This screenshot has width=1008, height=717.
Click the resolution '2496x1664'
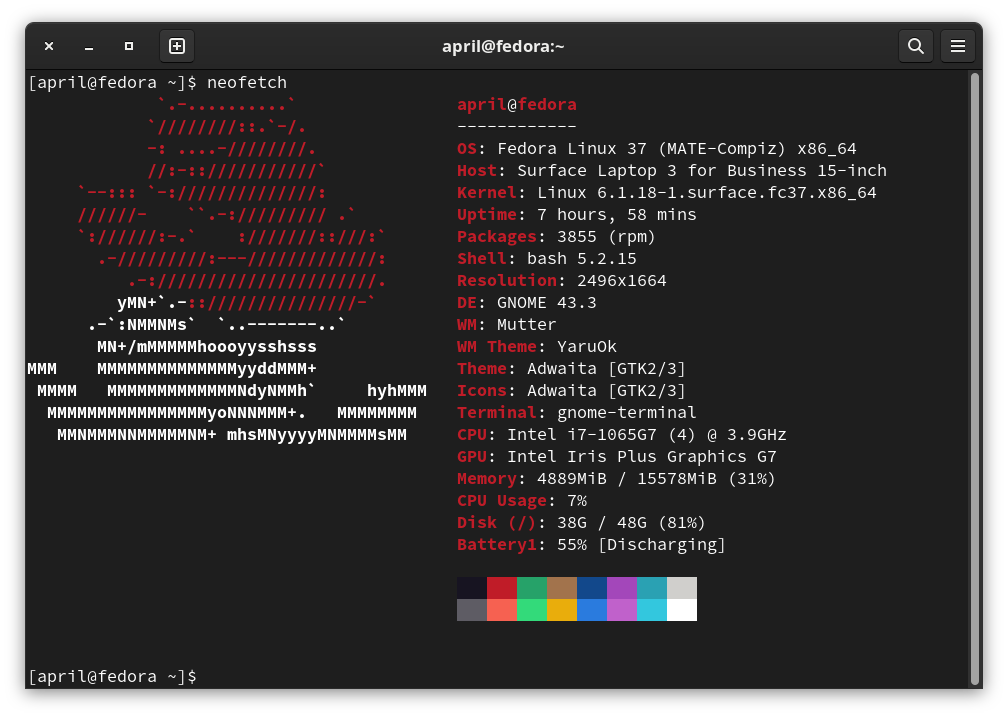(x=622, y=280)
